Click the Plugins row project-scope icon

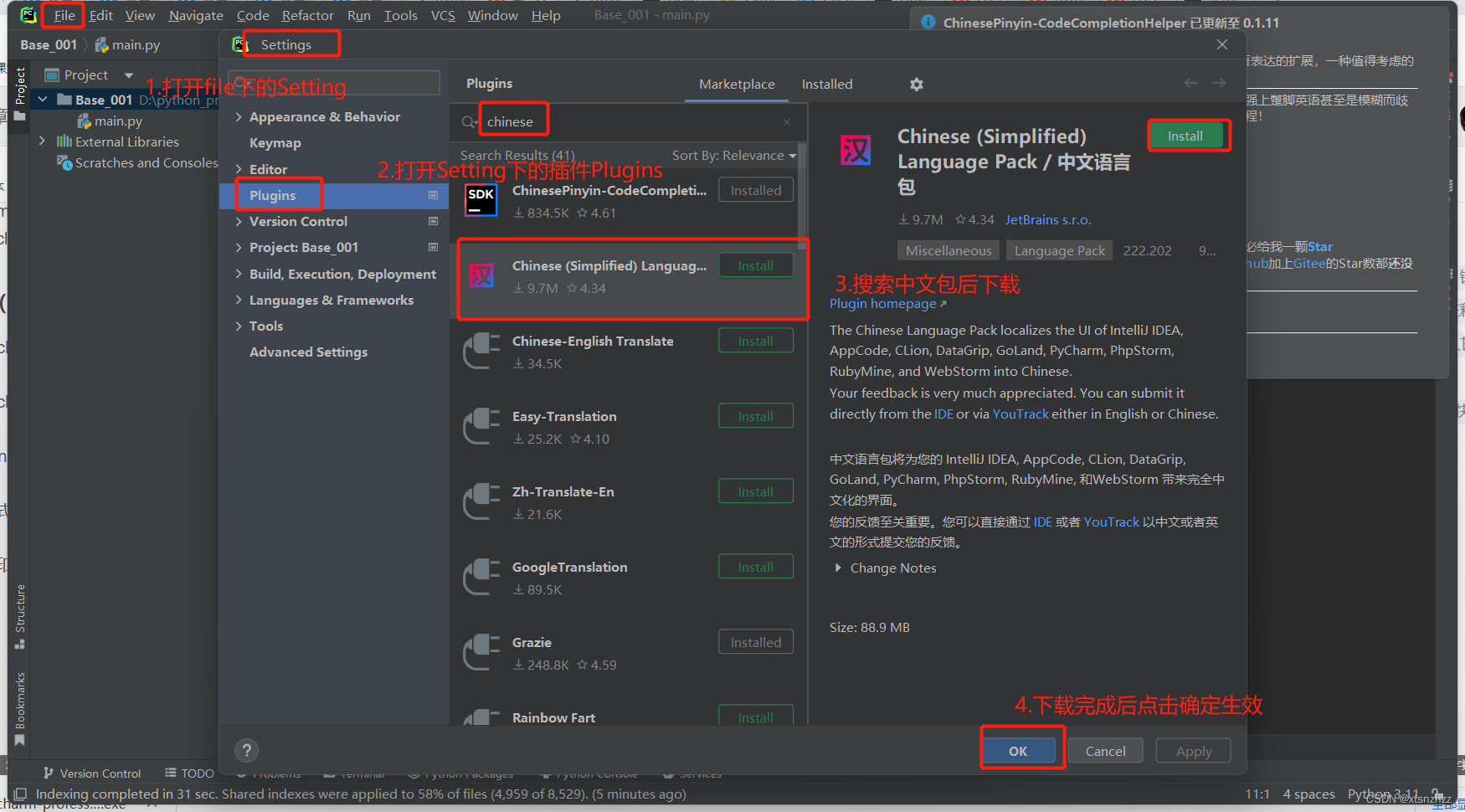(433, 195)
